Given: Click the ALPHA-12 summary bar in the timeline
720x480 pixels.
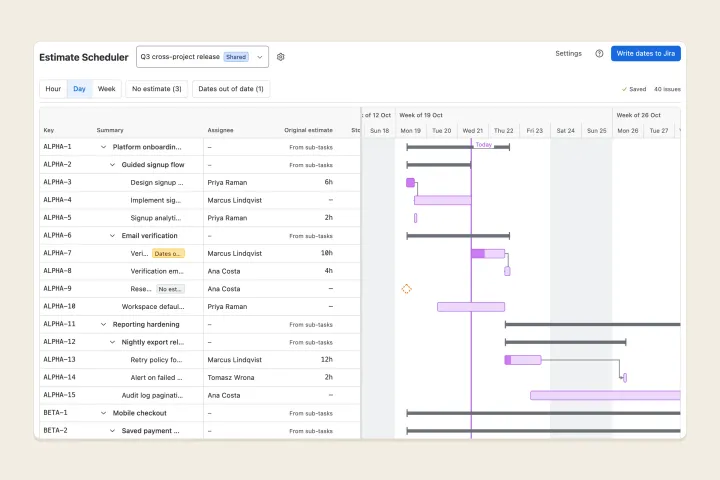Looking at the screenshot, I should 566,342.
